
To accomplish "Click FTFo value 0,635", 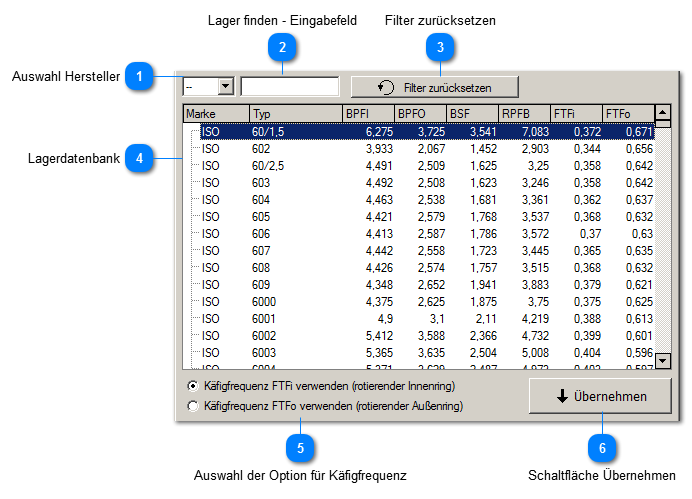I will [x=639, y=251].
